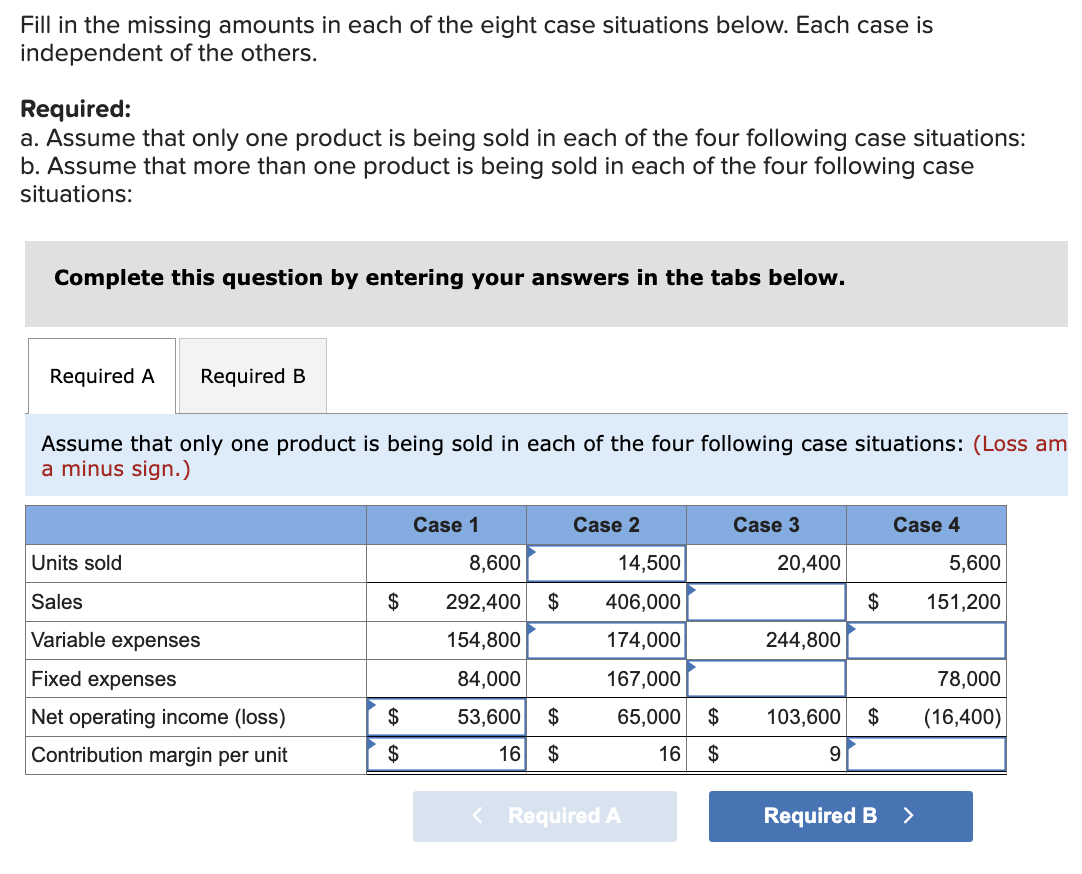Click the Case 3 column header
Screen dimensions: 1082x874
pos(766,524)
